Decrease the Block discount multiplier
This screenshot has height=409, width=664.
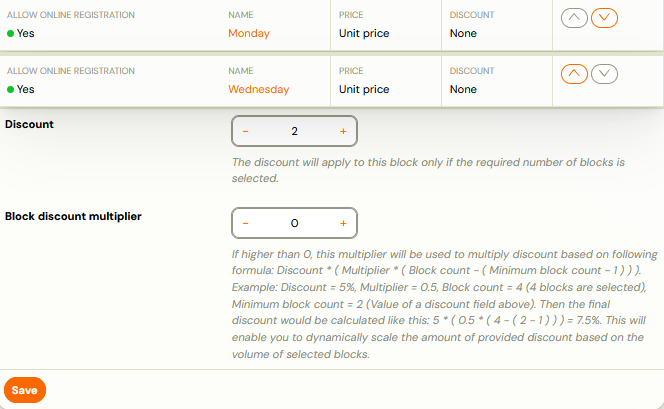coord(246,223)
